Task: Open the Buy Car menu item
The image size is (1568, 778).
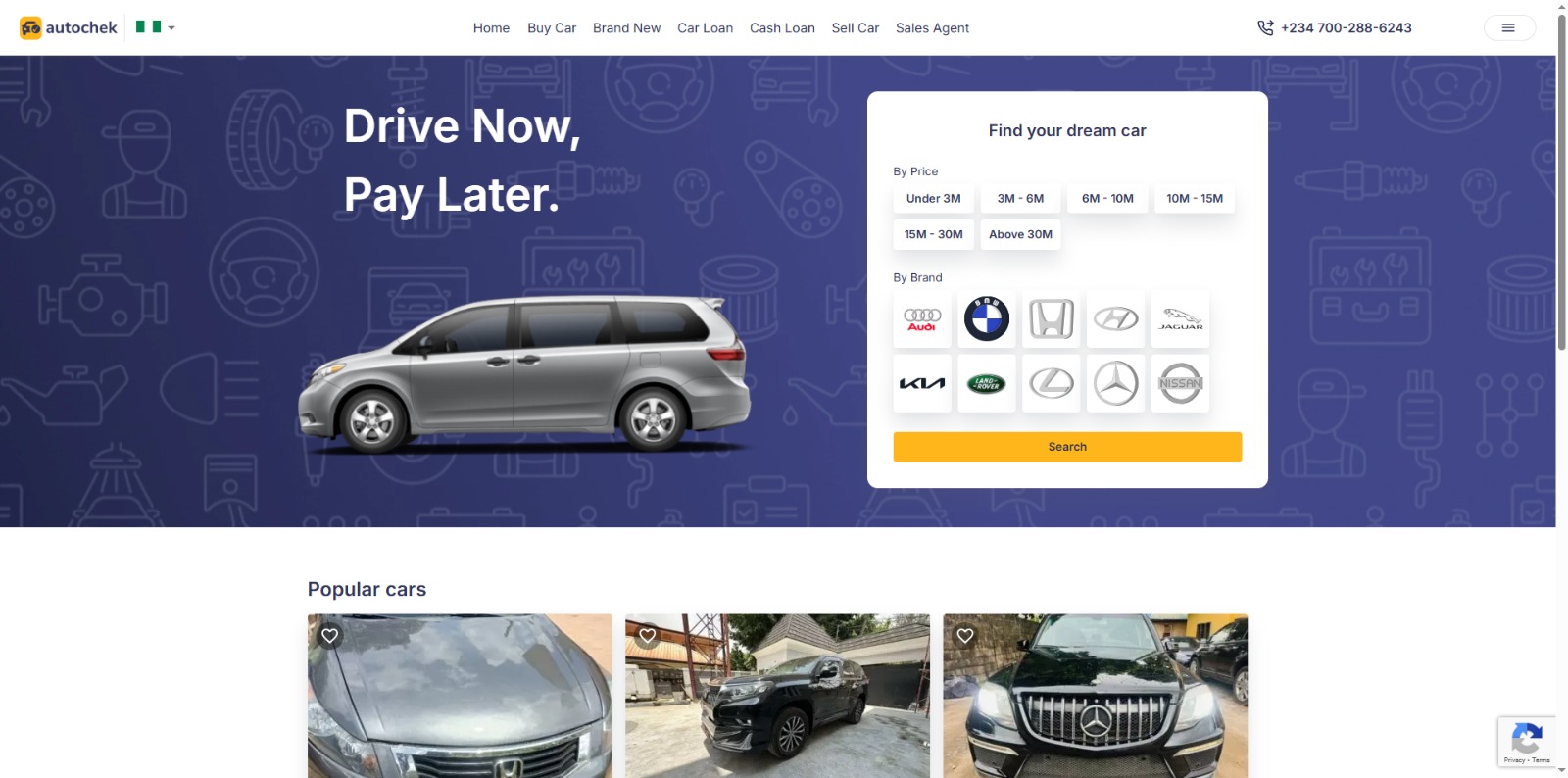Action: click(x=552, y=28)
